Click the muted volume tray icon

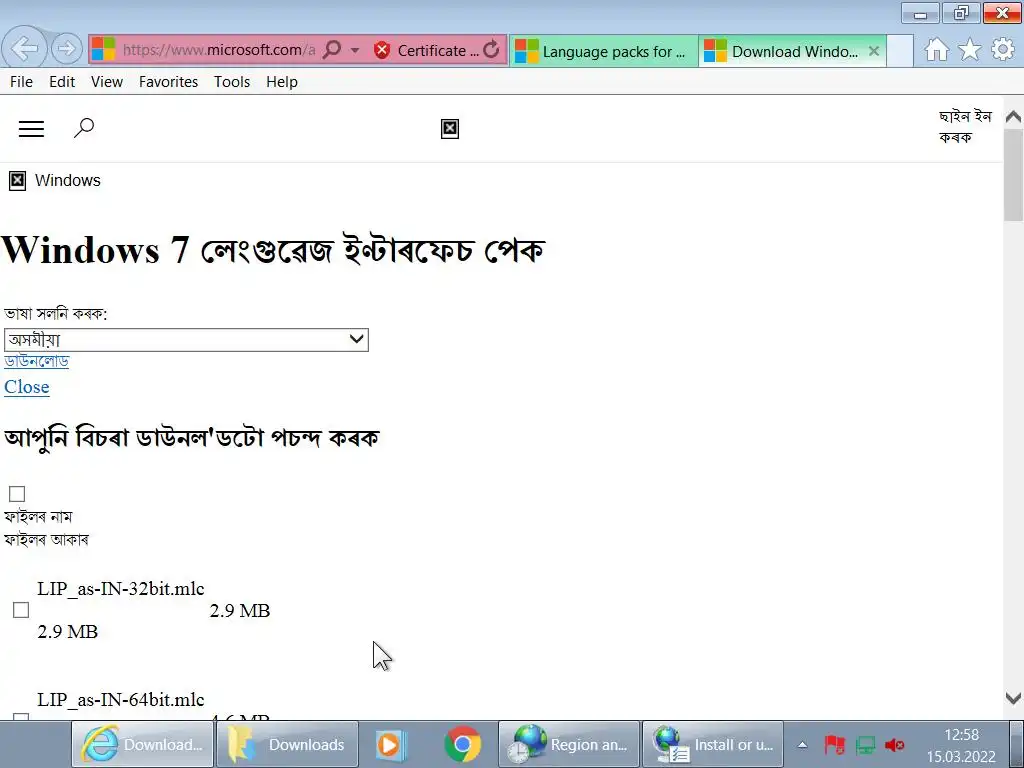tap(895, 744)
